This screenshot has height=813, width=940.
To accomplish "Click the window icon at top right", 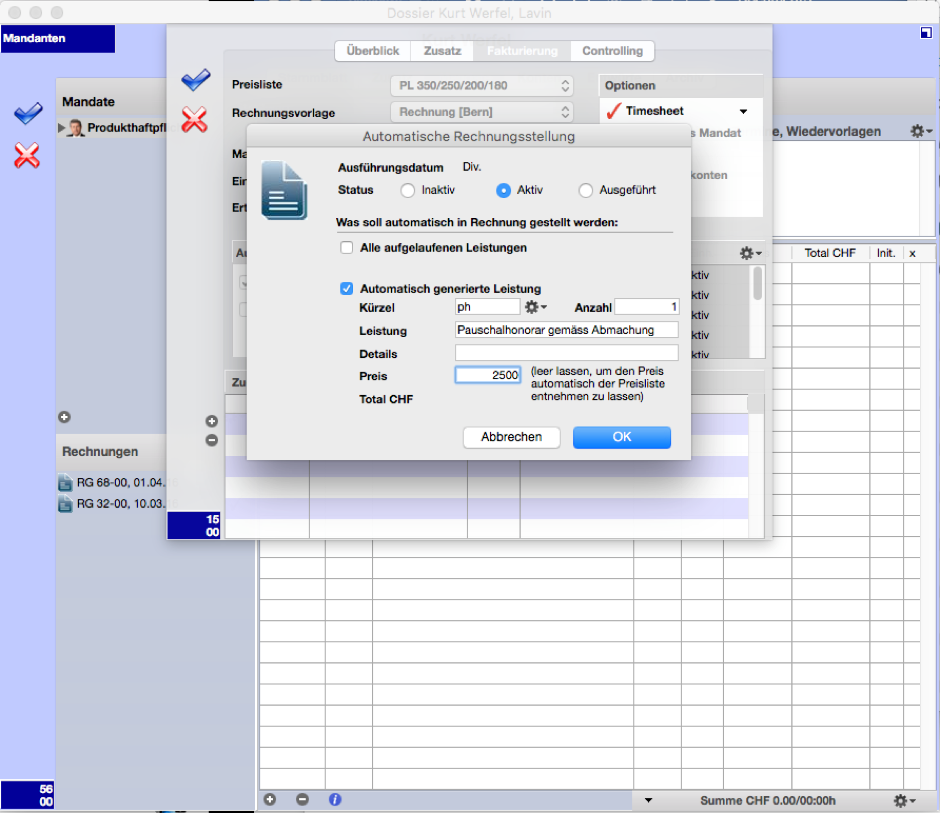I will pyautogui.click(x=926, y=32).
